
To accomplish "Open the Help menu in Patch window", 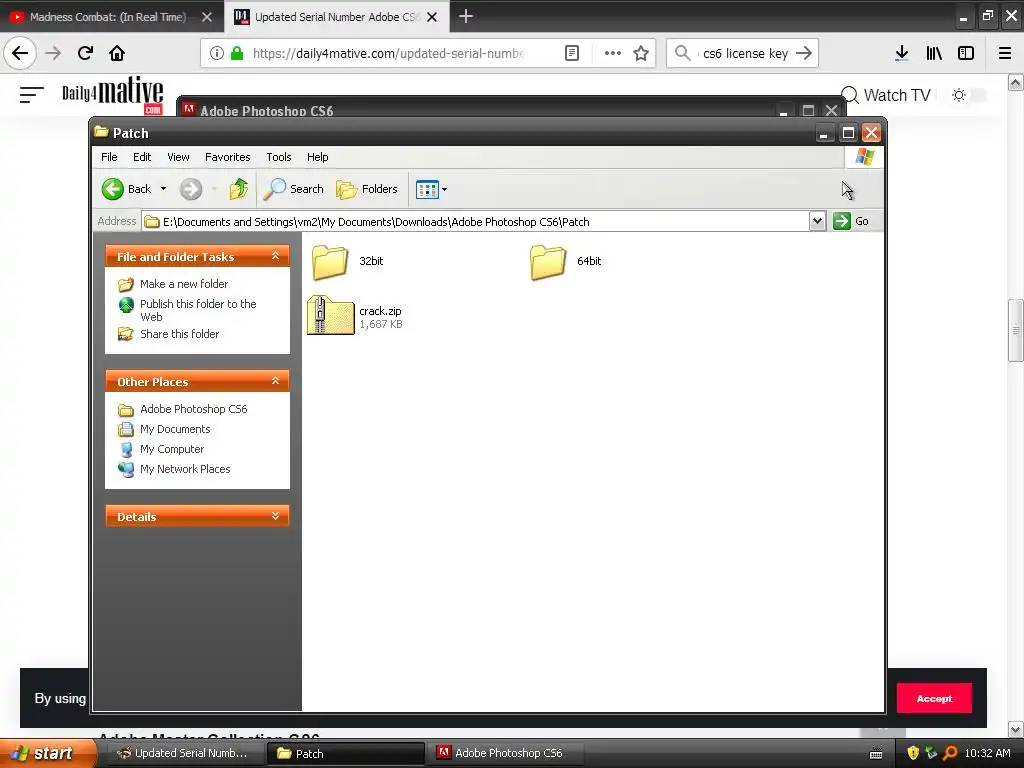I will pos(317,157).
